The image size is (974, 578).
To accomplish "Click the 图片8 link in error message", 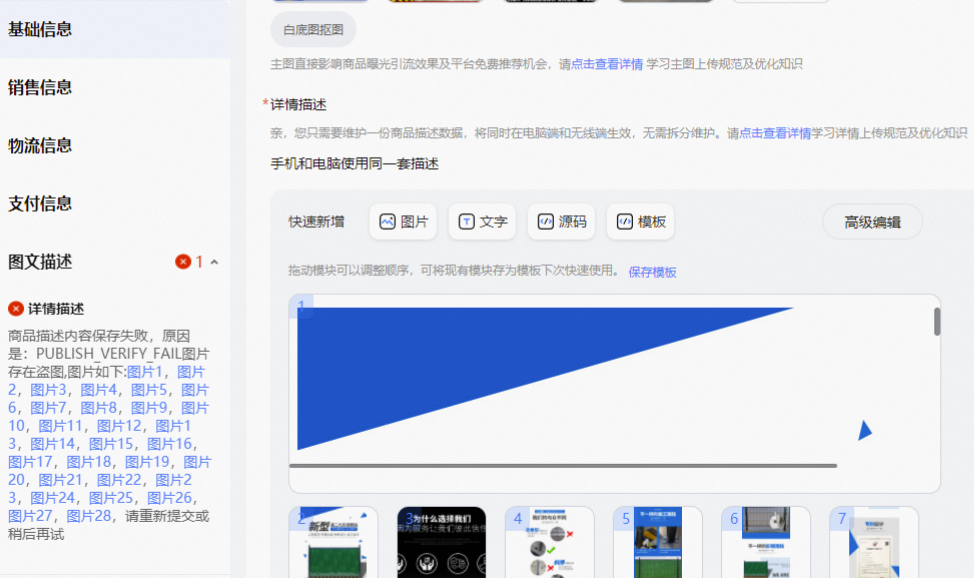I will coord(98,408).
